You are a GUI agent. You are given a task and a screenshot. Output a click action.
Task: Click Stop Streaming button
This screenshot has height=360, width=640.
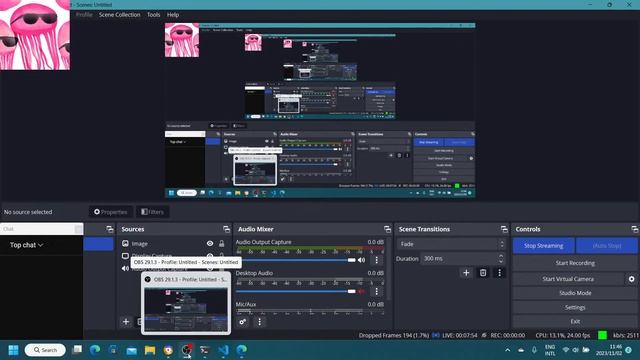tap(543, 246)
